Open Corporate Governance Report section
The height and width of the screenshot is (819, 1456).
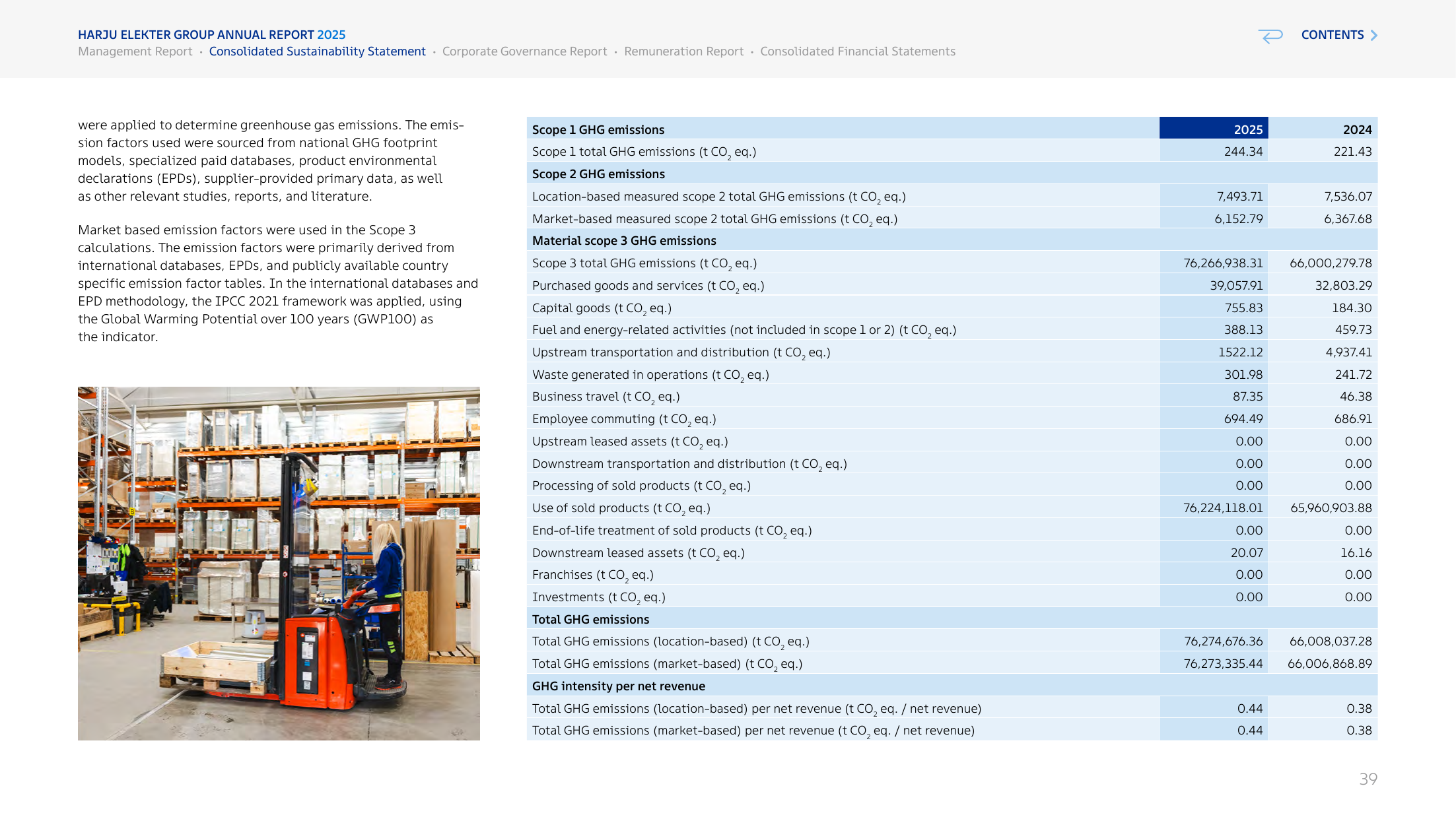pos(524,51)
